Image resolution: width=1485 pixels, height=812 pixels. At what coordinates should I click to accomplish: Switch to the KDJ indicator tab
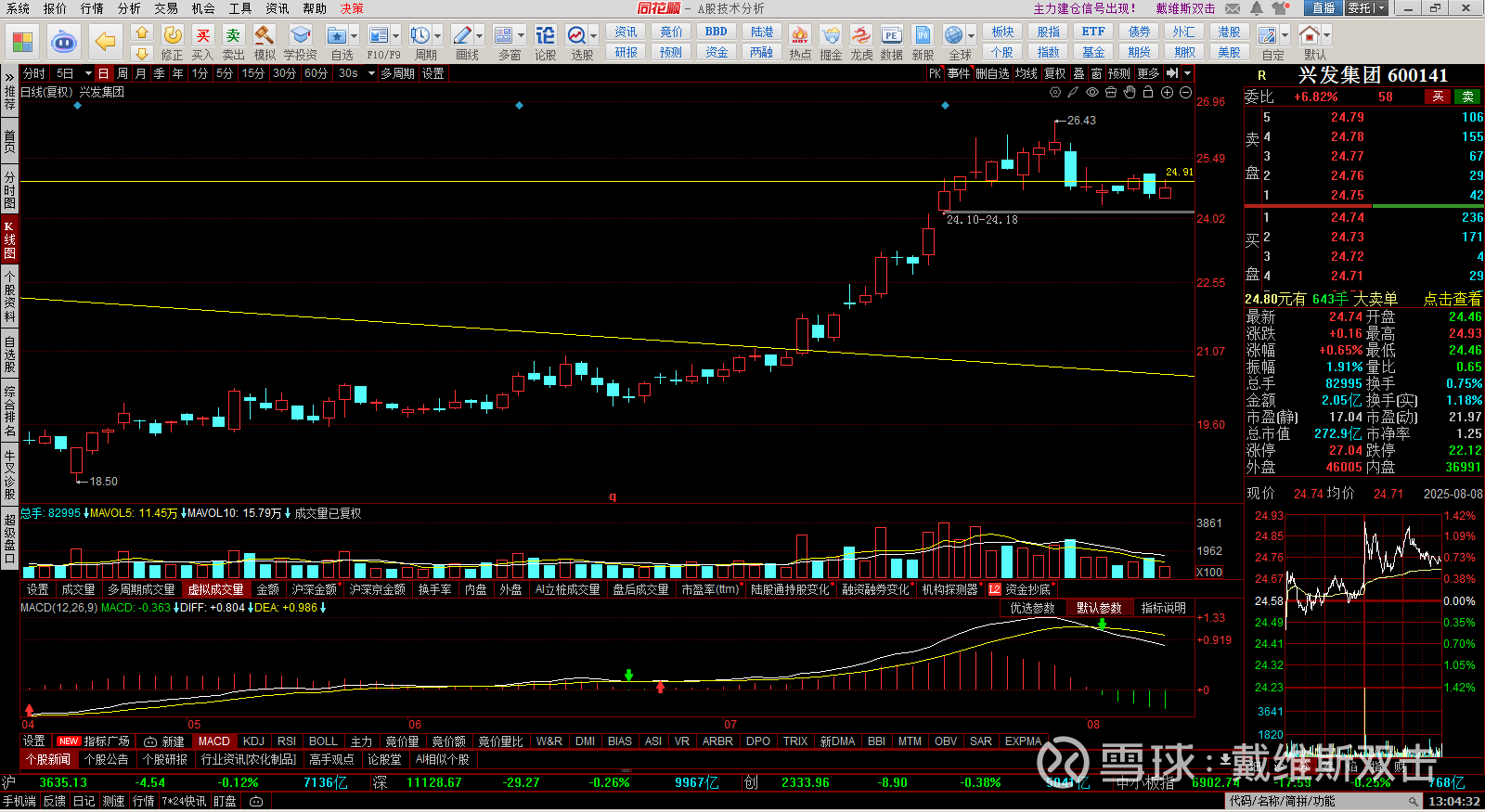click(x=253, y=741)
